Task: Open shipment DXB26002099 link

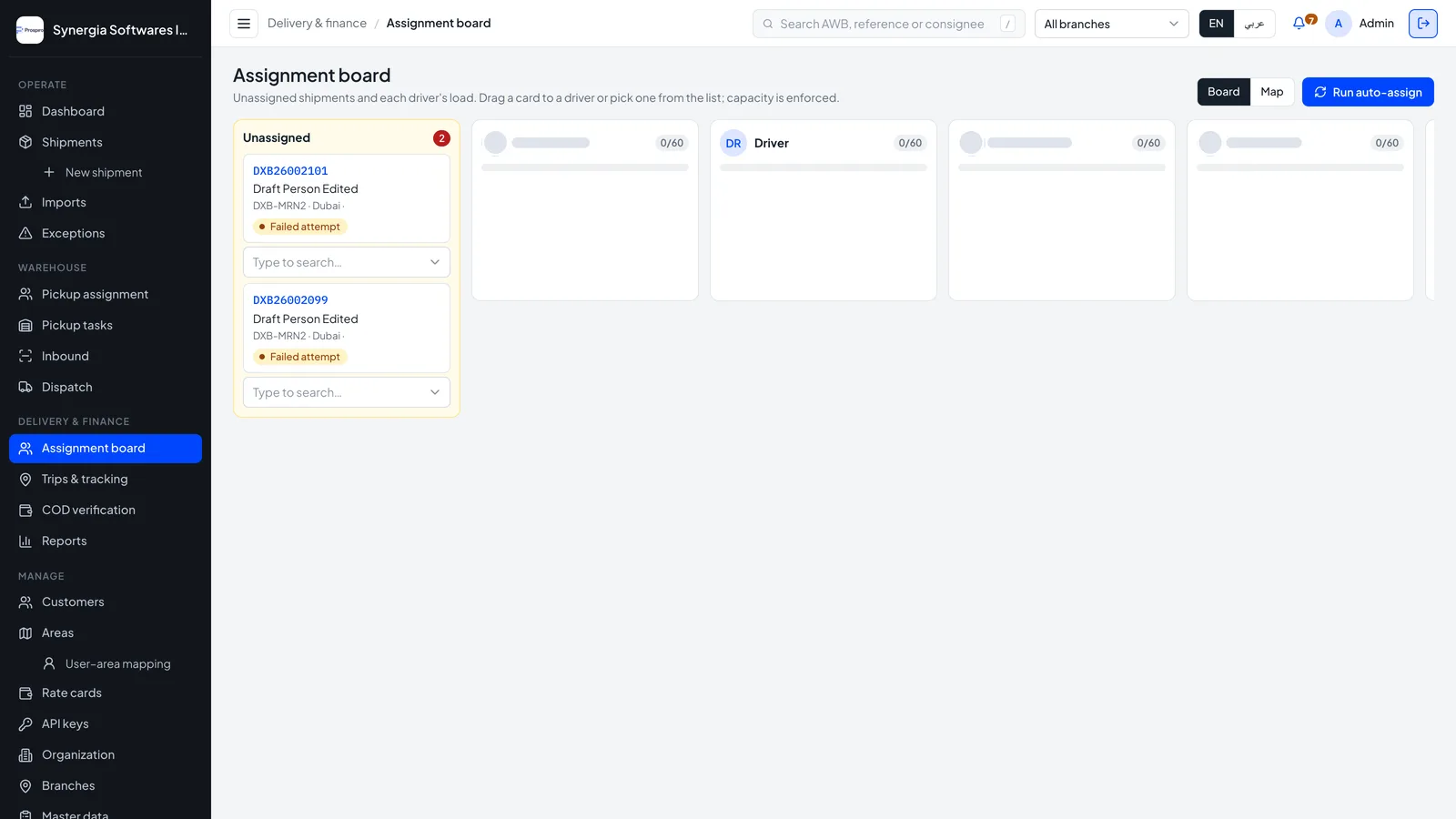Action: 290,300
